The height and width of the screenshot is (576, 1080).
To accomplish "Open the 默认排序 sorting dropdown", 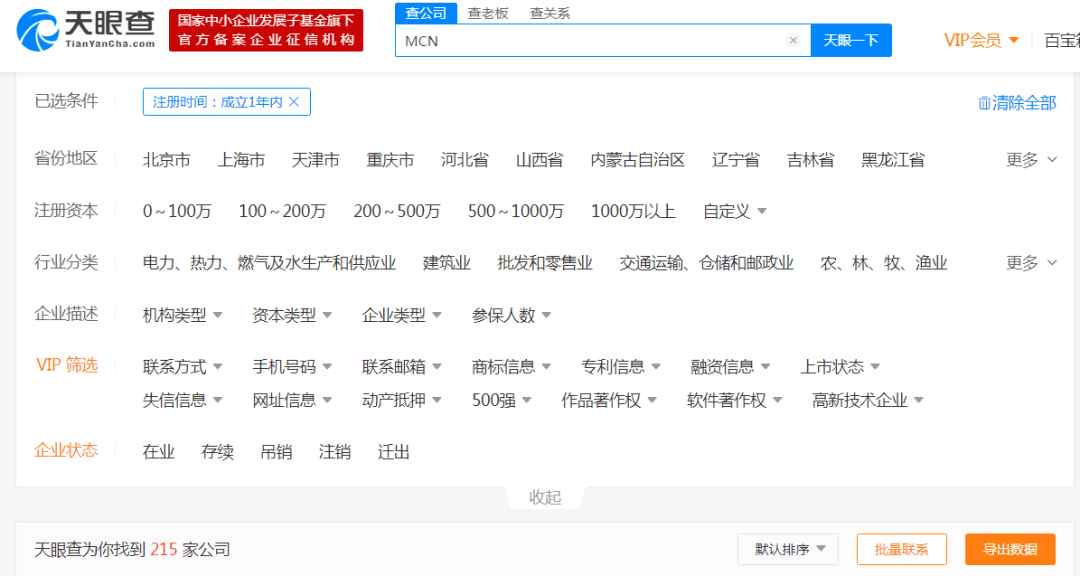I will click(787, 549).
